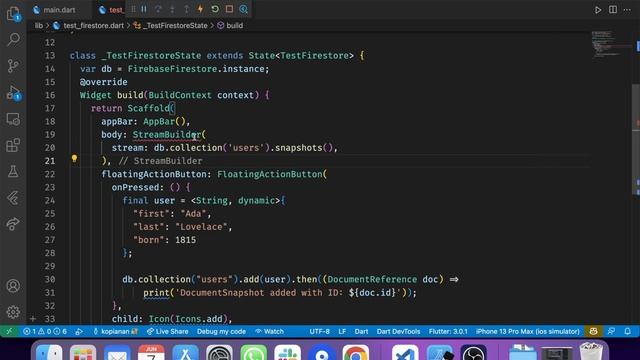Open notifications bell in status bar
Image resolution: width=640 pixels, height=360 pixels.
tap(628, 331)
